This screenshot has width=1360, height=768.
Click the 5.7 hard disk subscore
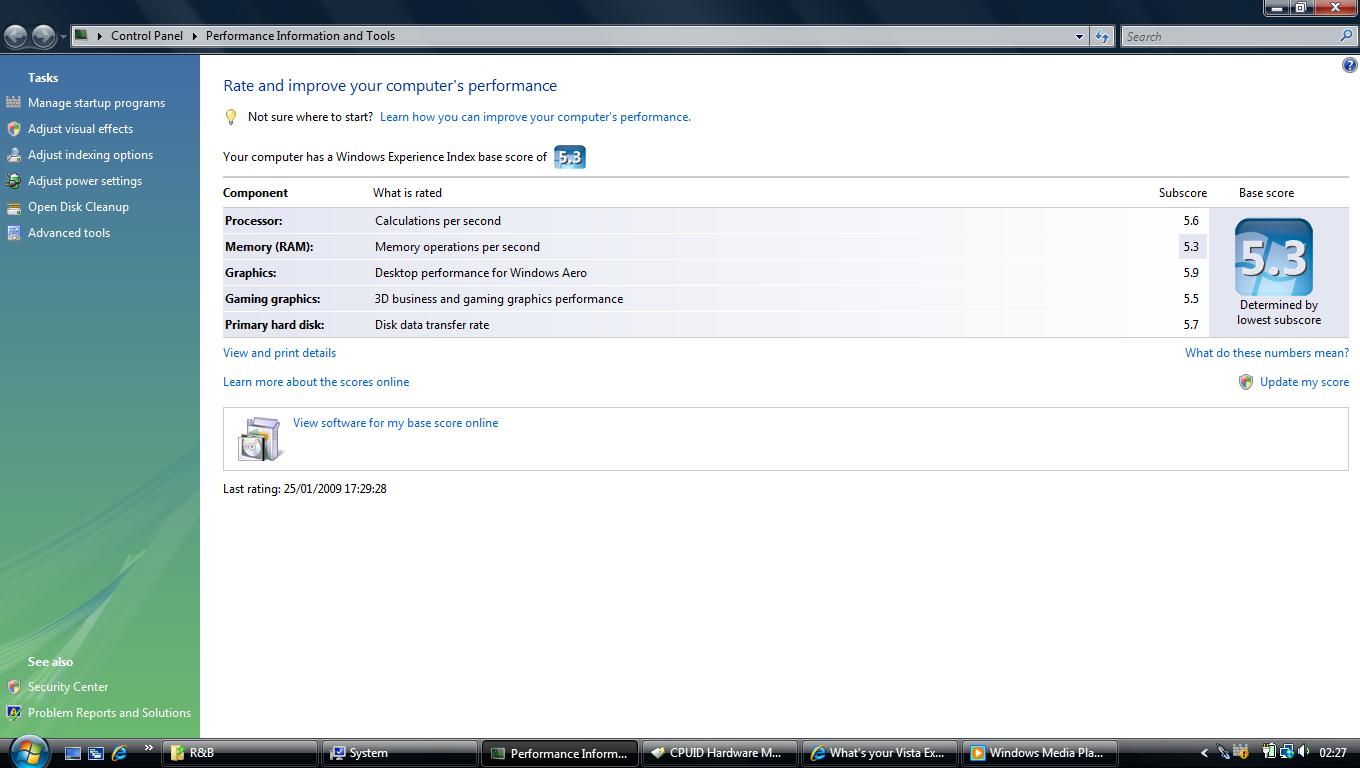(x=1190, y=325)
